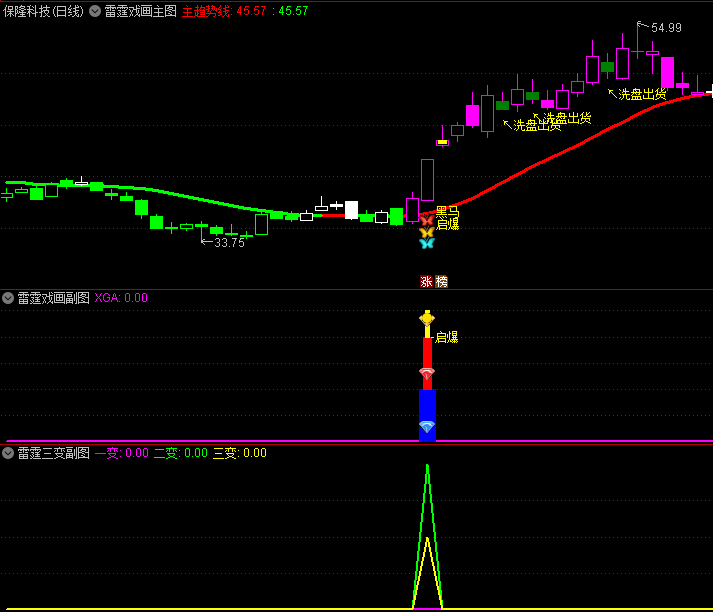Click the 雷霆三变副图 indicator name

[x=54, y=453]
